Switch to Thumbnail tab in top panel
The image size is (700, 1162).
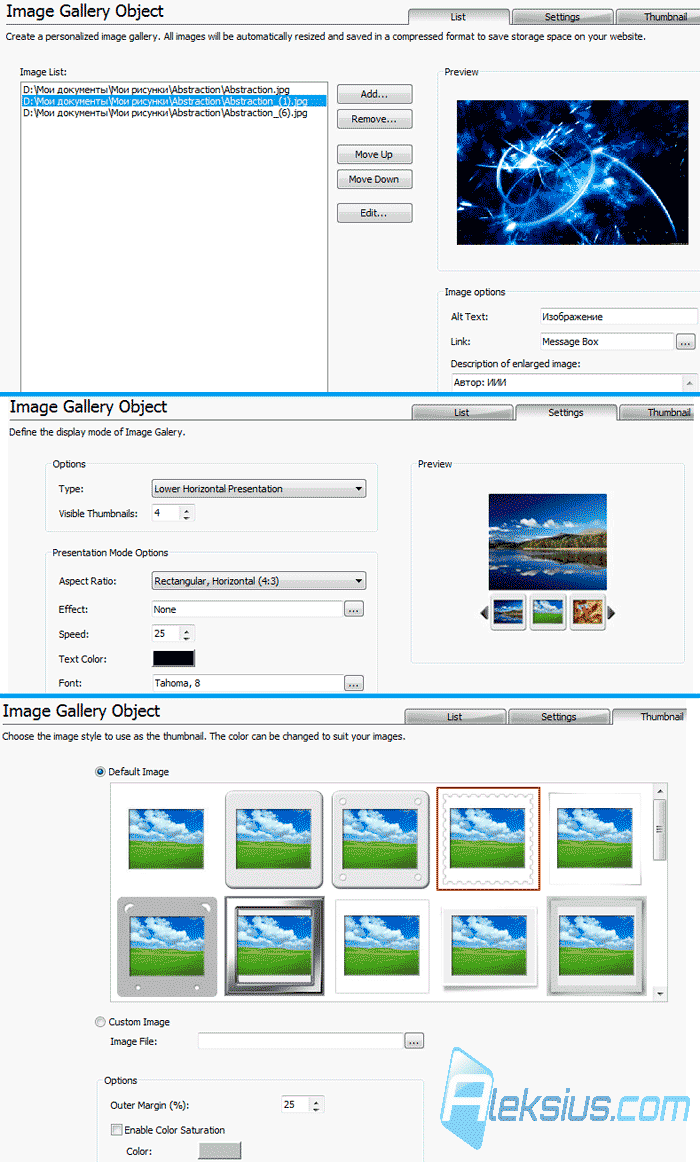[x=659, y=16]
